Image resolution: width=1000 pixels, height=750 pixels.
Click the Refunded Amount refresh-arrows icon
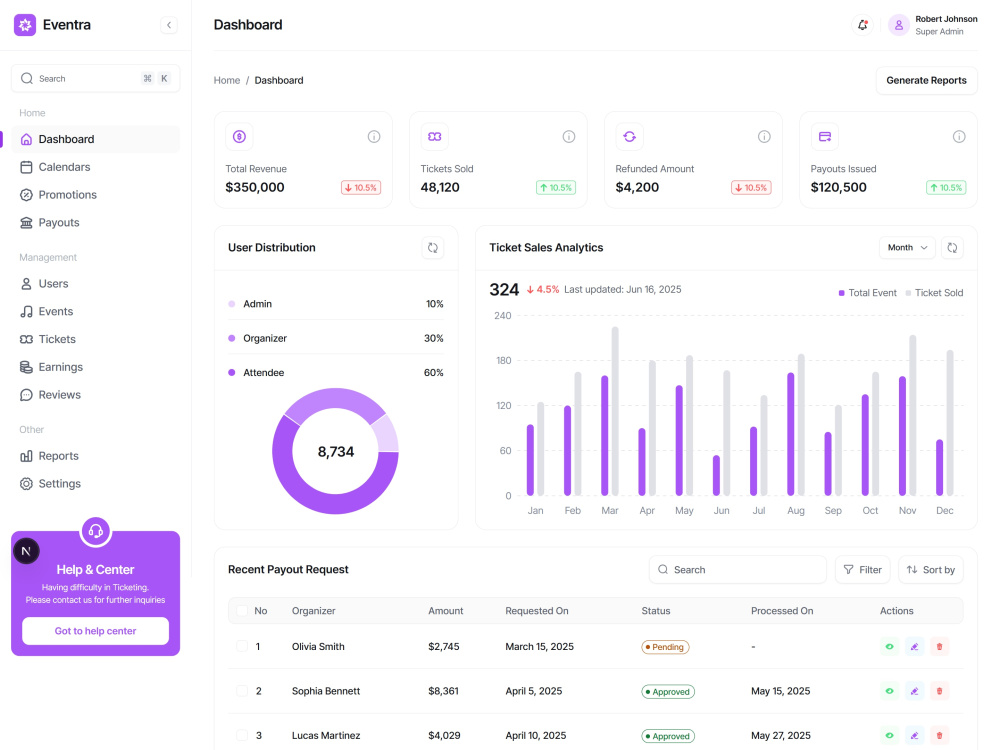629,136
